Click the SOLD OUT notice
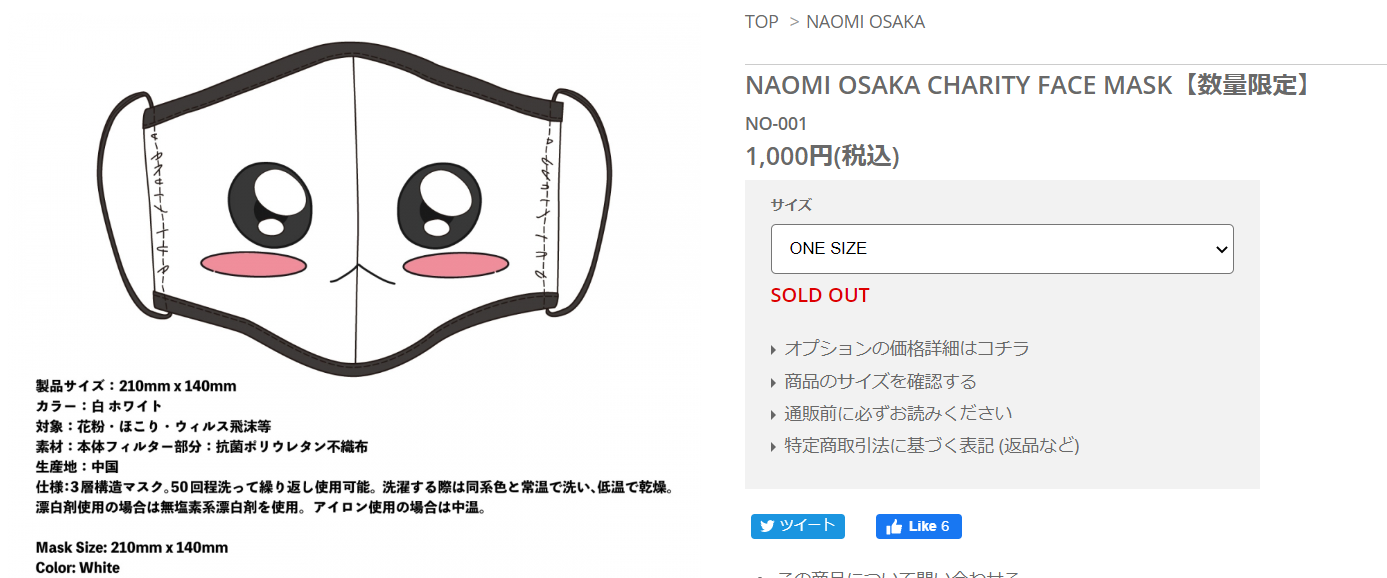1387x578 pixels. pos(818,295)
